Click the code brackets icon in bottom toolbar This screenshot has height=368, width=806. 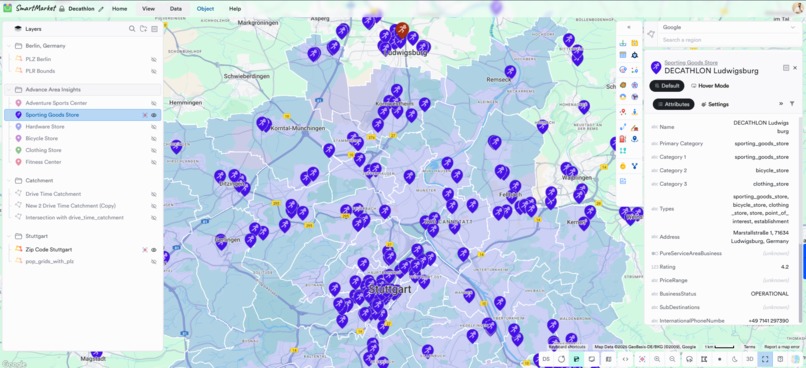coord(626,359)
